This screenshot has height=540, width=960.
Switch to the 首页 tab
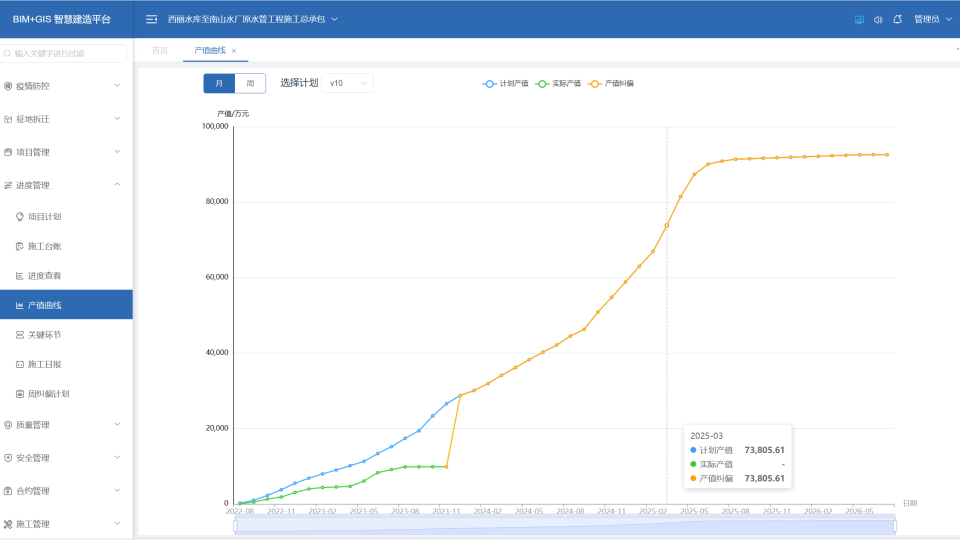coord(160,50)
